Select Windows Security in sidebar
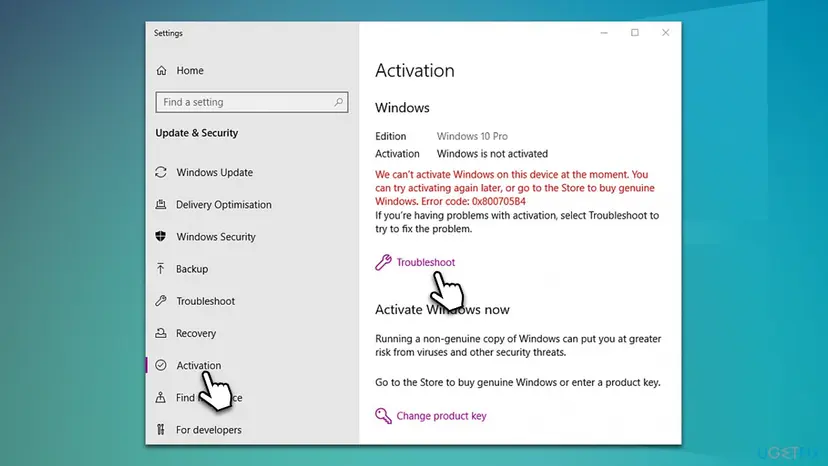828x466 pixels. 216,237
